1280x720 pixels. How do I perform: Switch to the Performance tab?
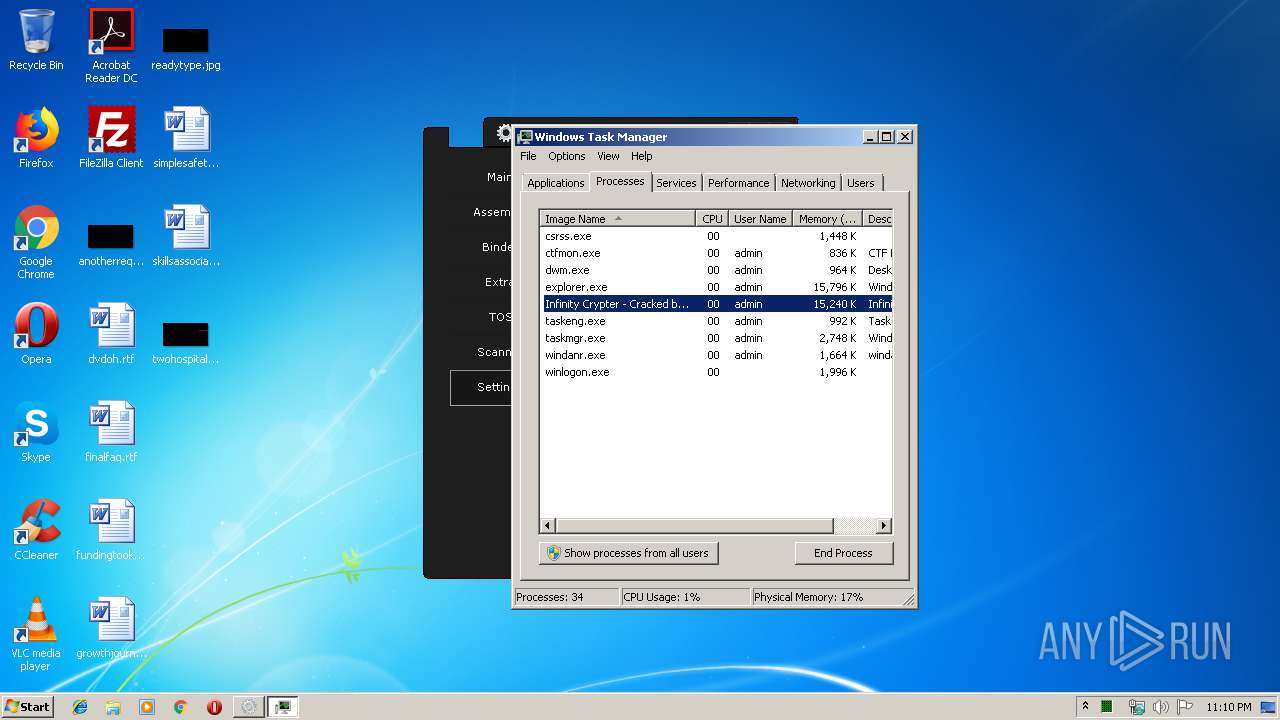click(738, 183)
